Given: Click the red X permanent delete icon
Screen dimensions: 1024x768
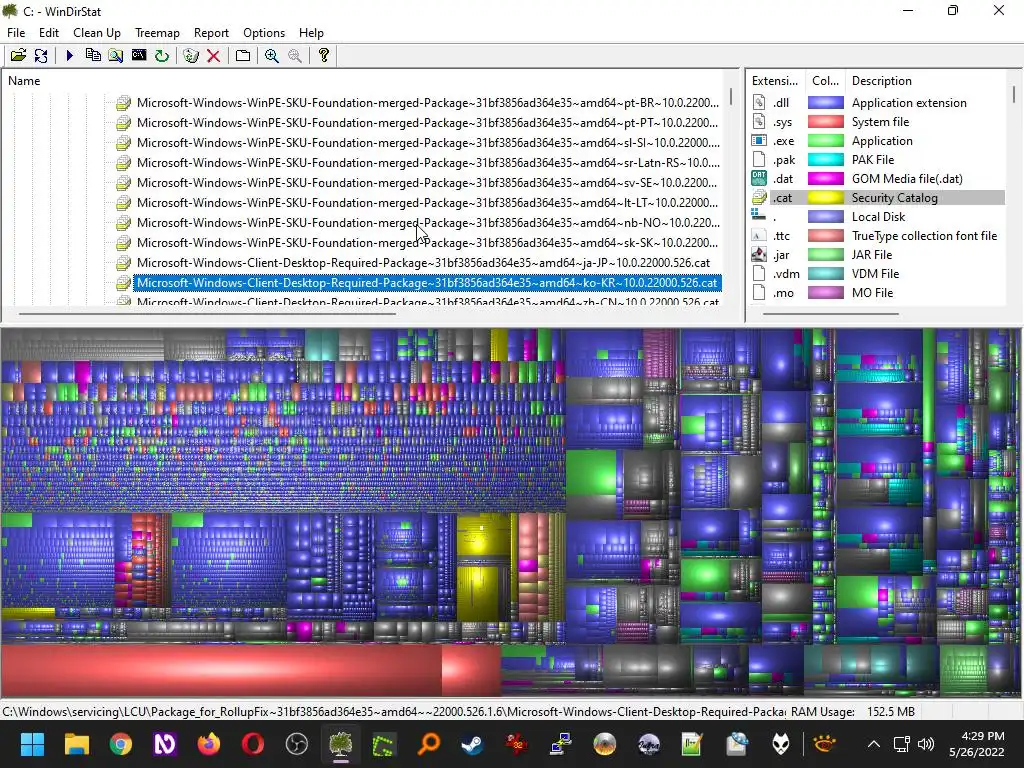Looking at the screenshot, I should tap(213, 56).
